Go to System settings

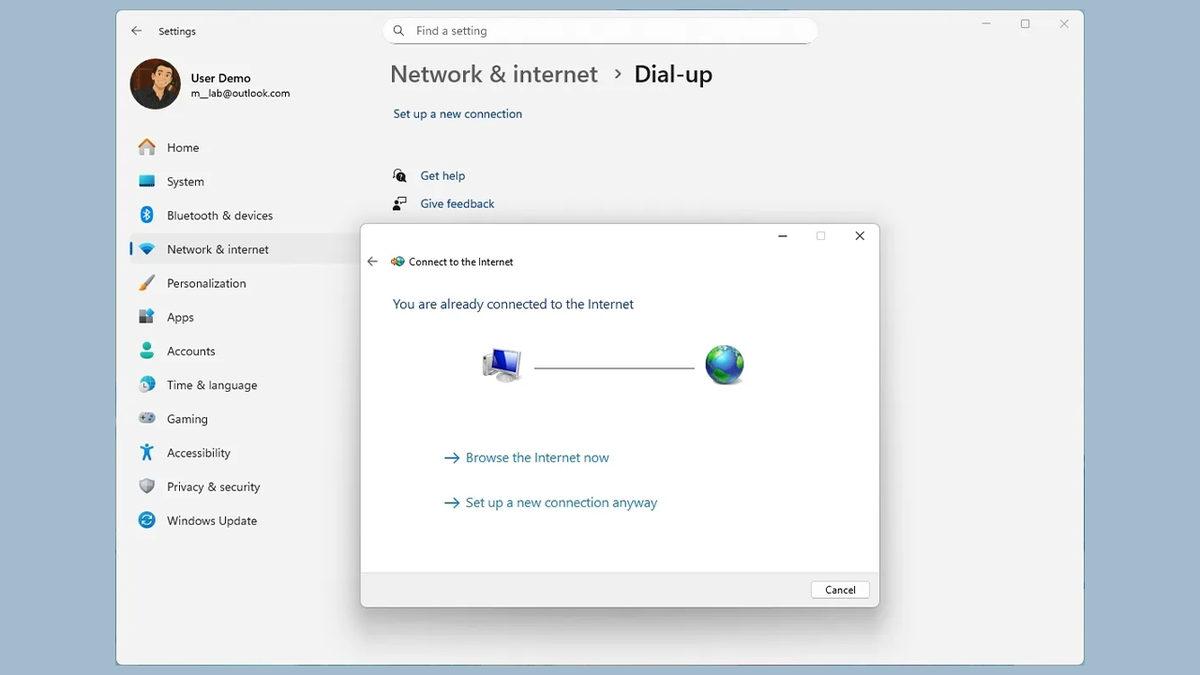pos(185,181)
